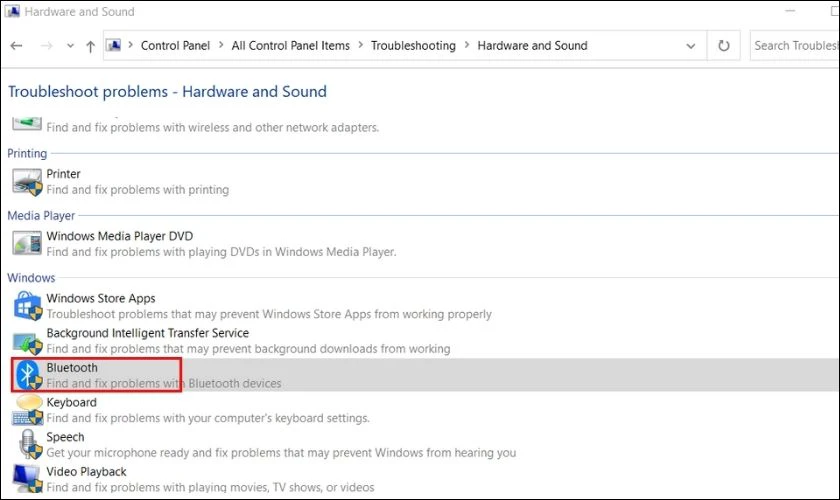The height and width of the screenshot is (500, 840).
Task: Expand chevron after All Control Panel Items
Action: tap(361, 46)
